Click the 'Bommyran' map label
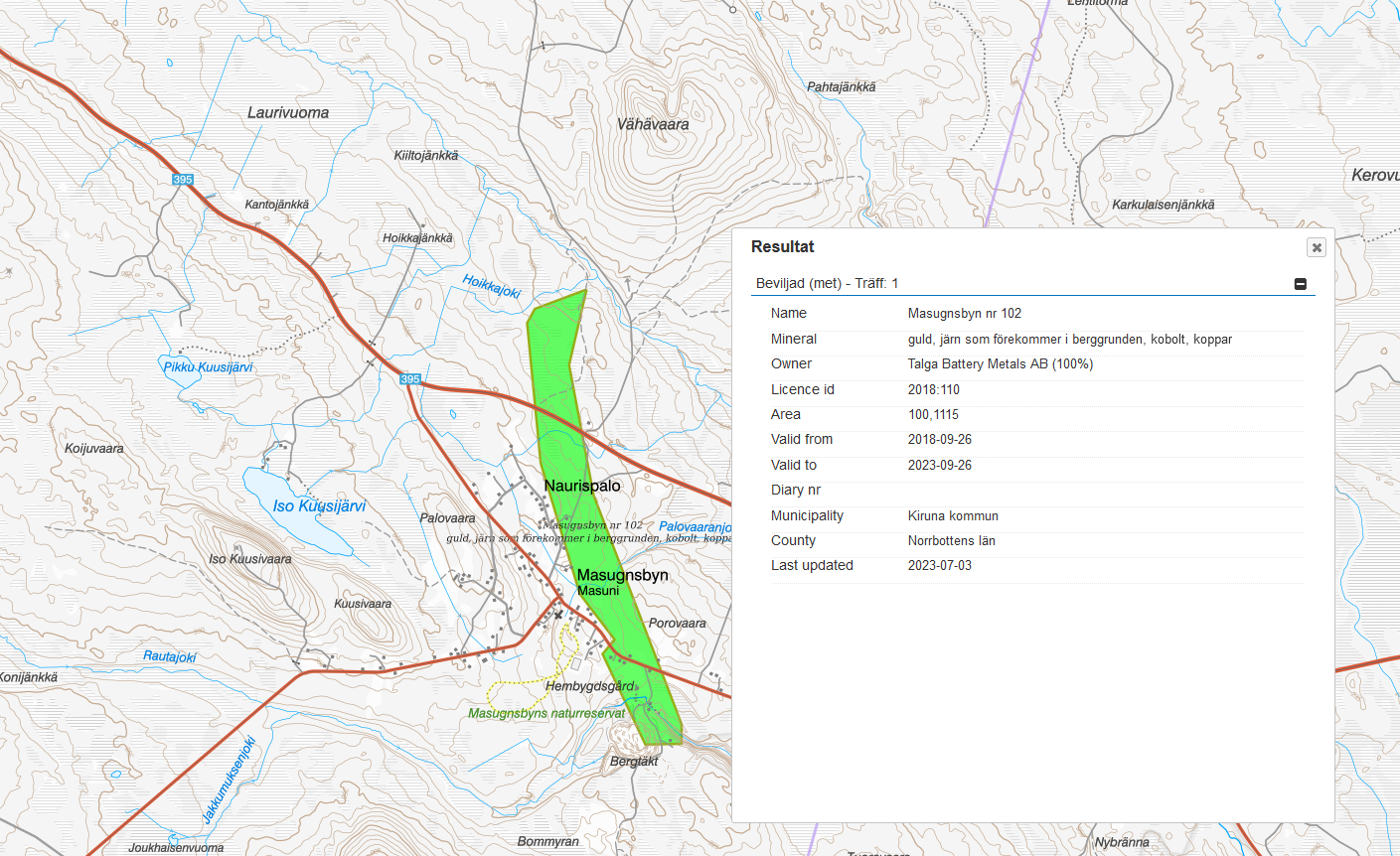Viewport: 1400px width, 856px height. (548, 842)
